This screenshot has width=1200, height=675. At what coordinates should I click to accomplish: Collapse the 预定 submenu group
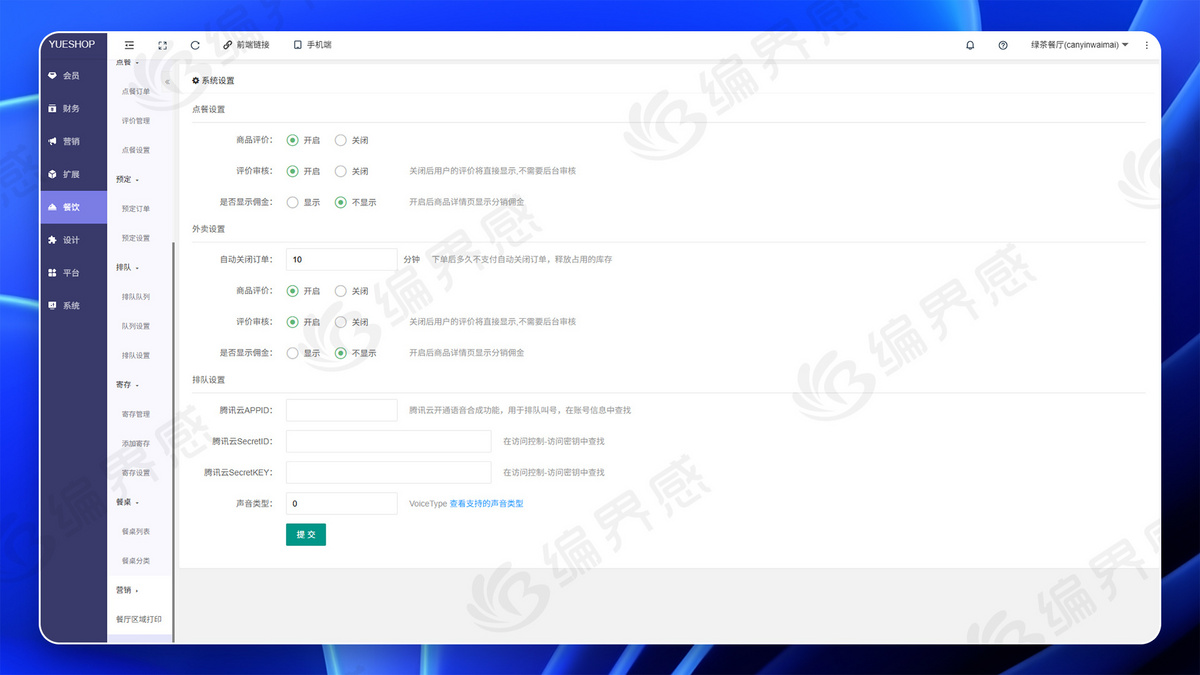pos(128,179)
